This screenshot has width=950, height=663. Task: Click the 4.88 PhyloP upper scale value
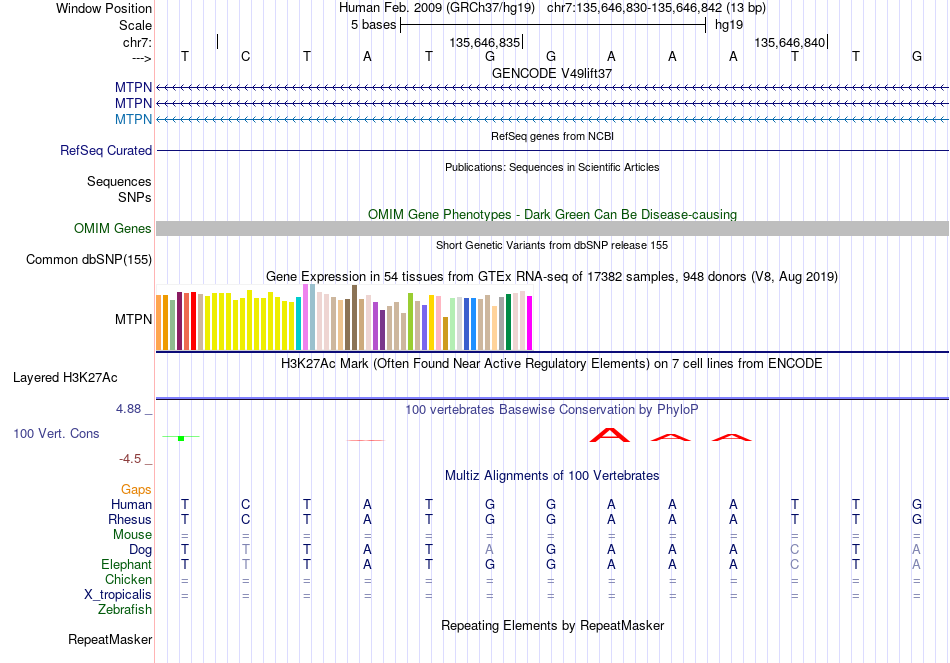pos(128,409)
